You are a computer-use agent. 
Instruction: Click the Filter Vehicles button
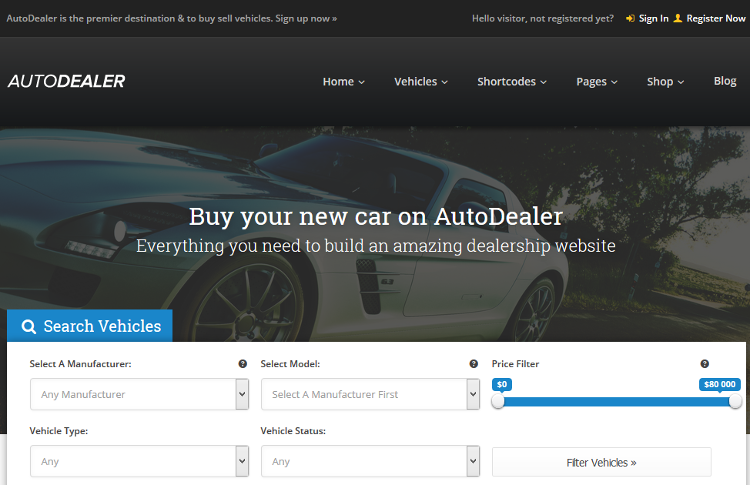602,462
